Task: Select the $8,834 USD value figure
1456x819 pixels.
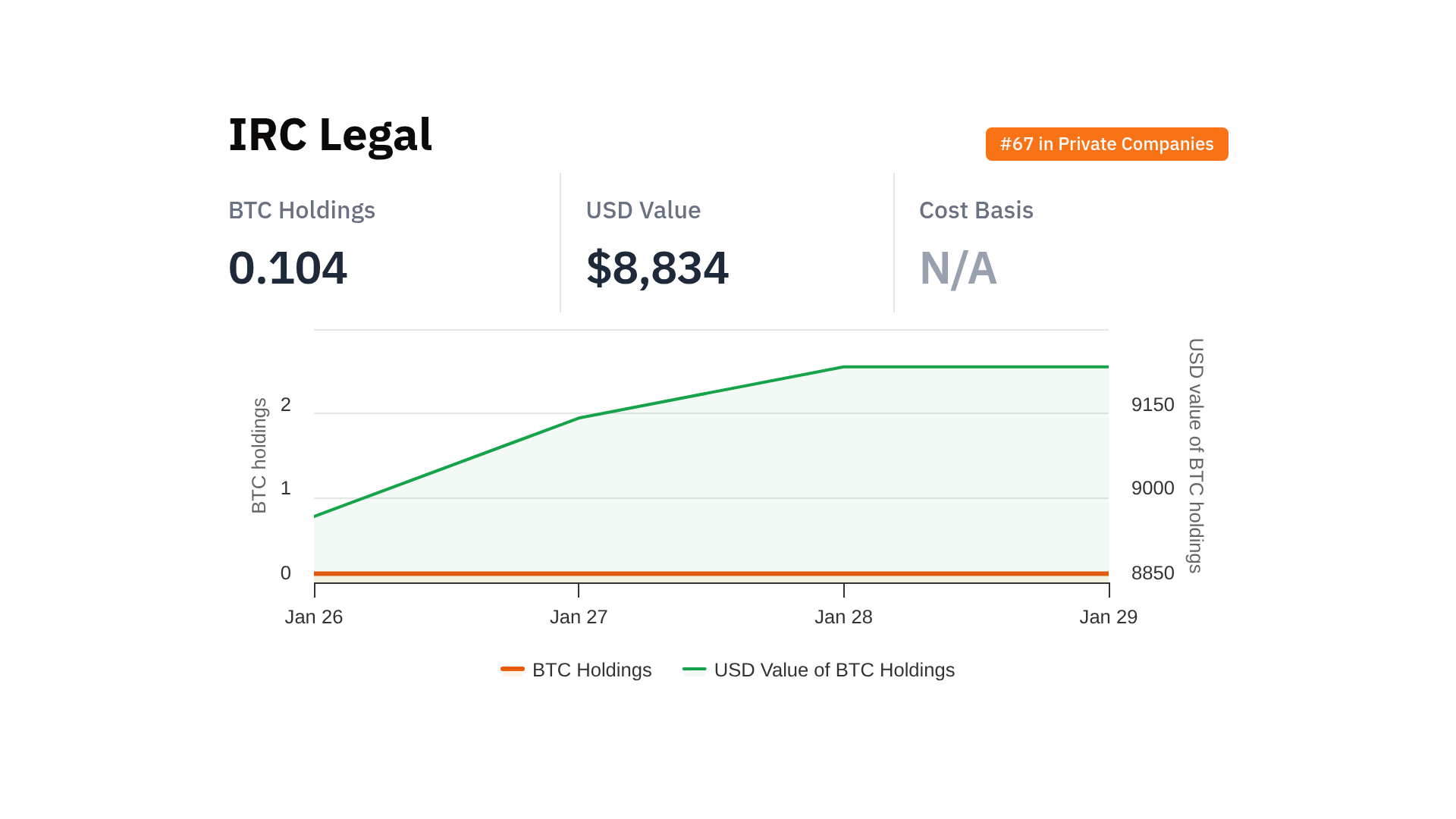Action: click(x=657, y=268)
